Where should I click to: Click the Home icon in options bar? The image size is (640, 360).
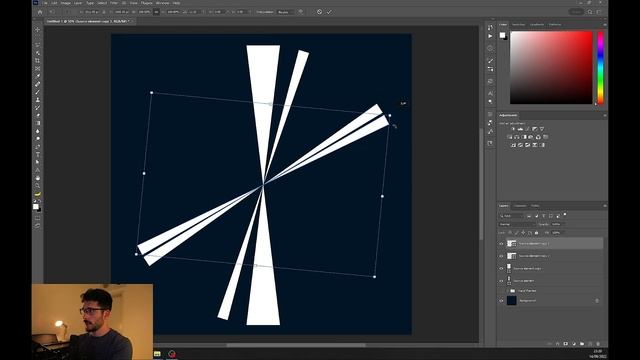40,12
